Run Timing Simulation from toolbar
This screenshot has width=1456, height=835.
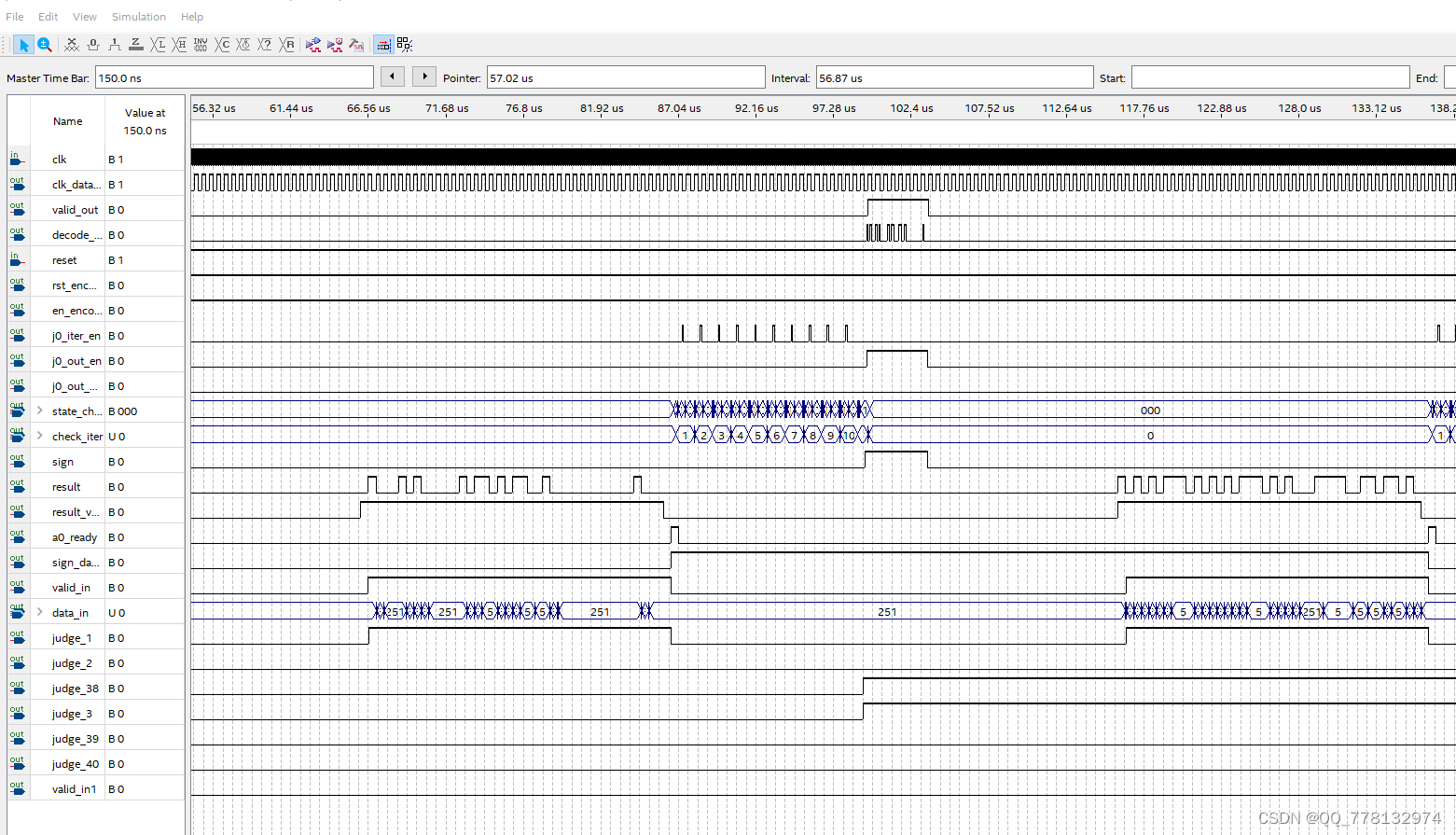335,44
